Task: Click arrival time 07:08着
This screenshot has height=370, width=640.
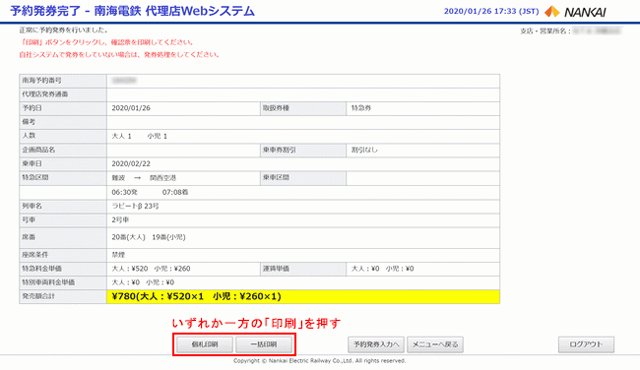Action: tap(175, 192)
